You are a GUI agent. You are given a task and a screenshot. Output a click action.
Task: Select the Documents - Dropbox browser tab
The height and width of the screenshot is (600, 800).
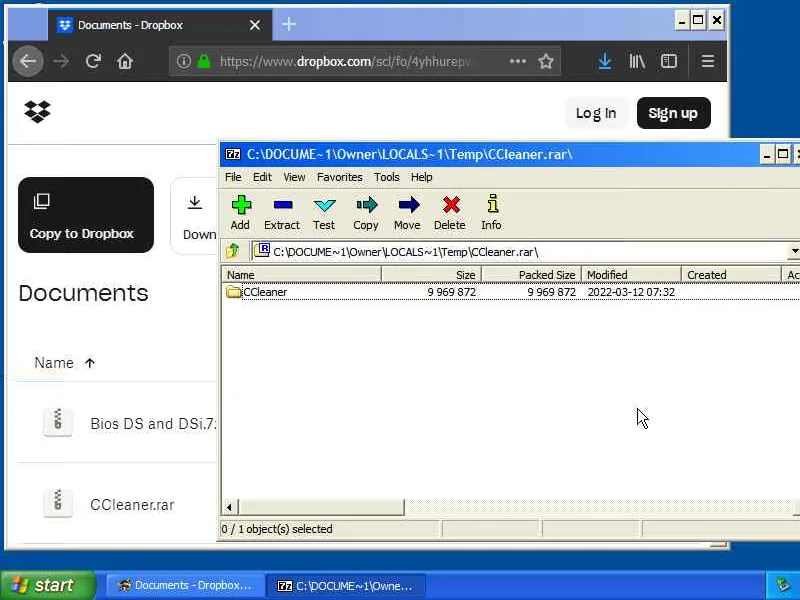tap(160, 25)
